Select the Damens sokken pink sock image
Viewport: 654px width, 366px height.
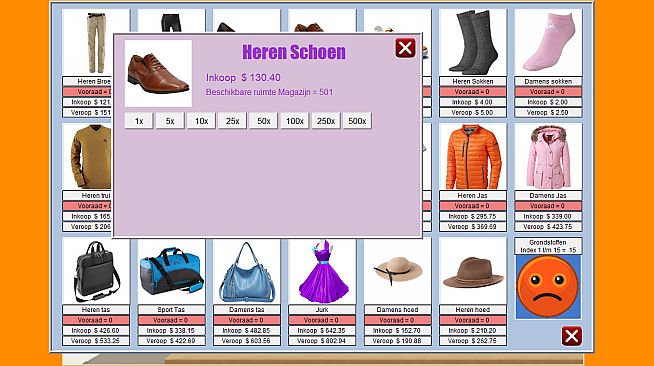[548, 42]
